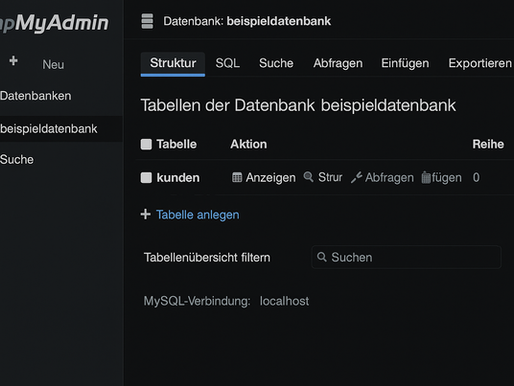
Task: Click the Tabelle anlegen link
Action: [x=198, y=215]
